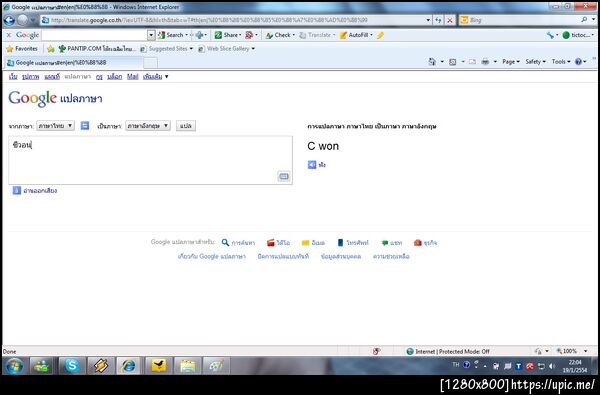Open Suggested Sites dropdown

click(167, 49)
